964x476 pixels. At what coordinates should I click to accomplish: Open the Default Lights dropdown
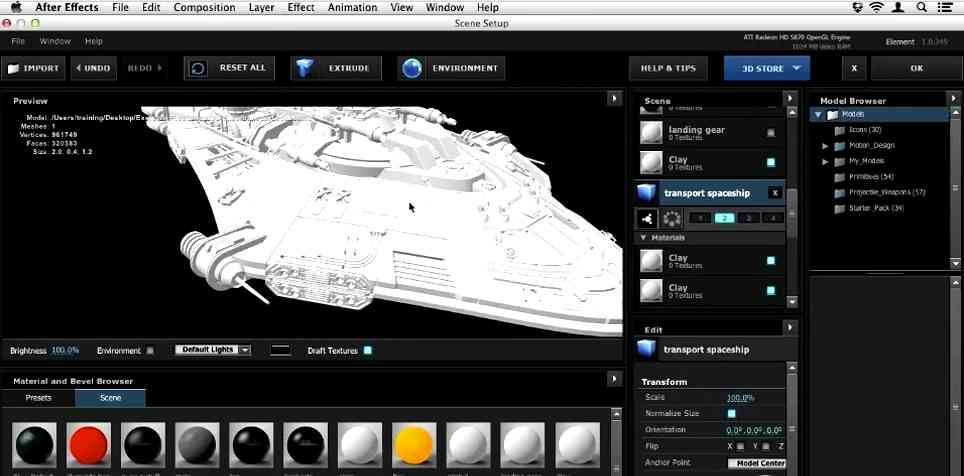213,350
